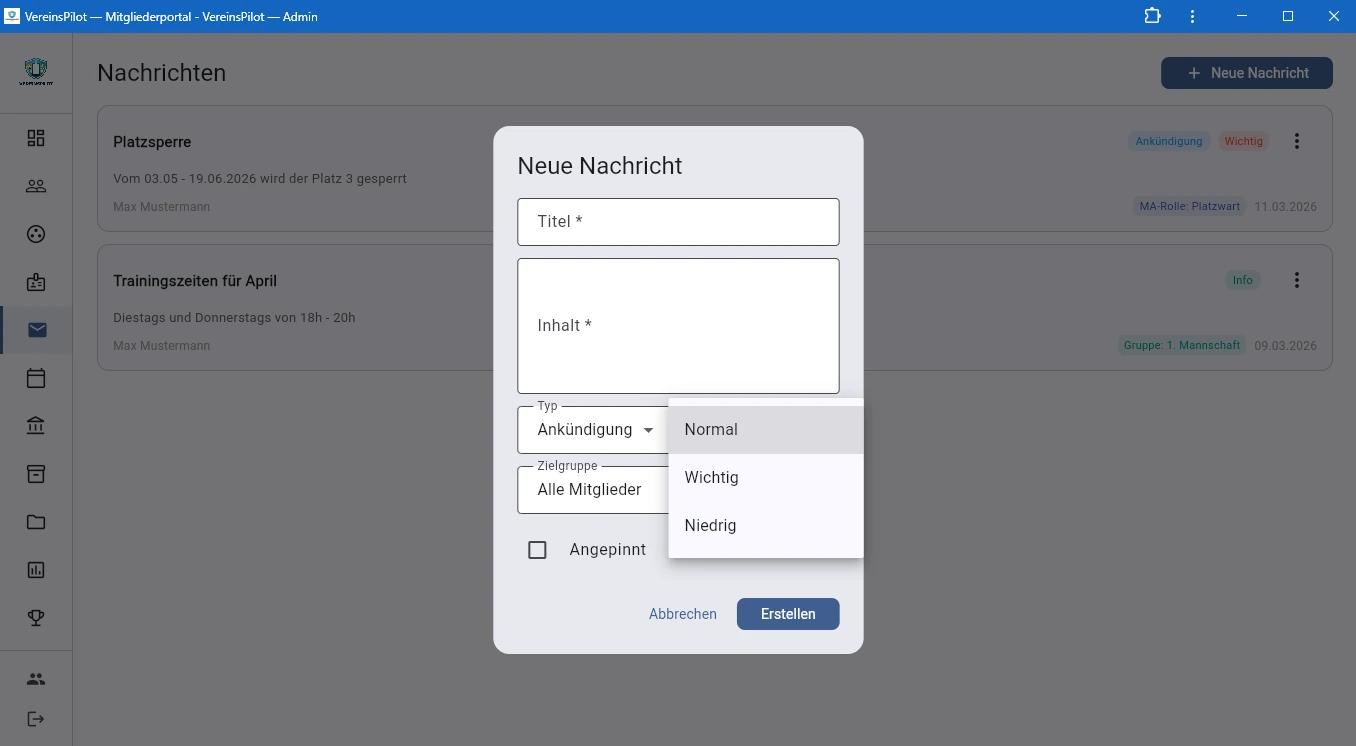The height and width of the screenshot is (746, 1356).
Task: Open the three-dot menu for Trainingszeiten
Action: click(1297, 280)
